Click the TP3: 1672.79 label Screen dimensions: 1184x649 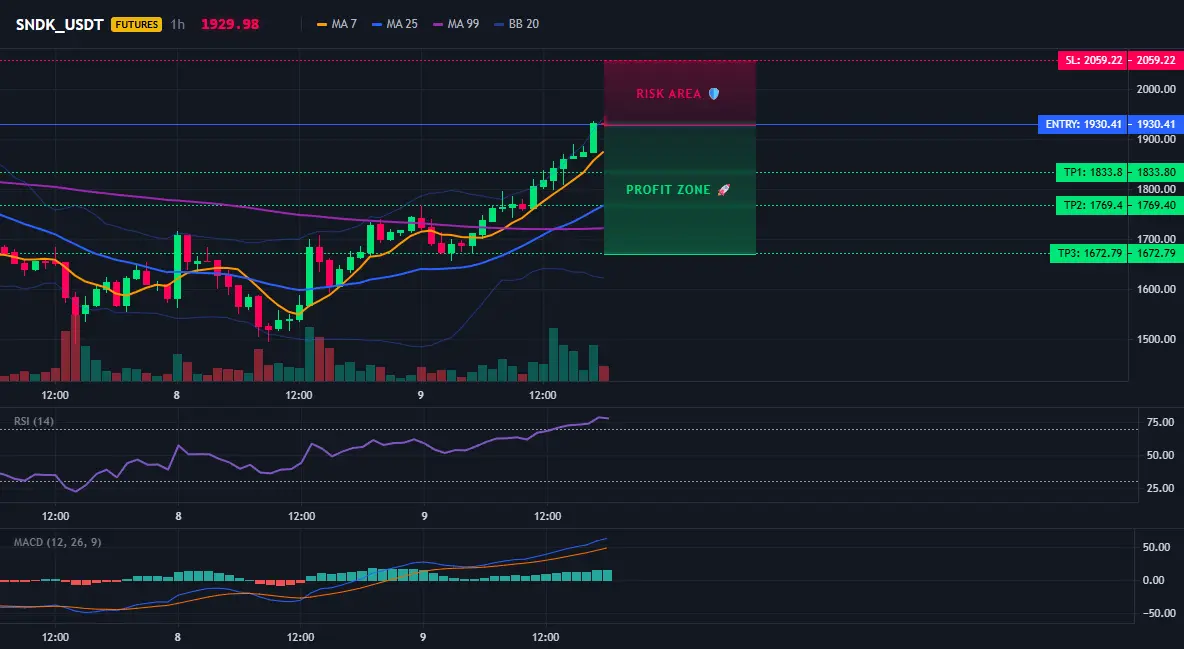1089,253
